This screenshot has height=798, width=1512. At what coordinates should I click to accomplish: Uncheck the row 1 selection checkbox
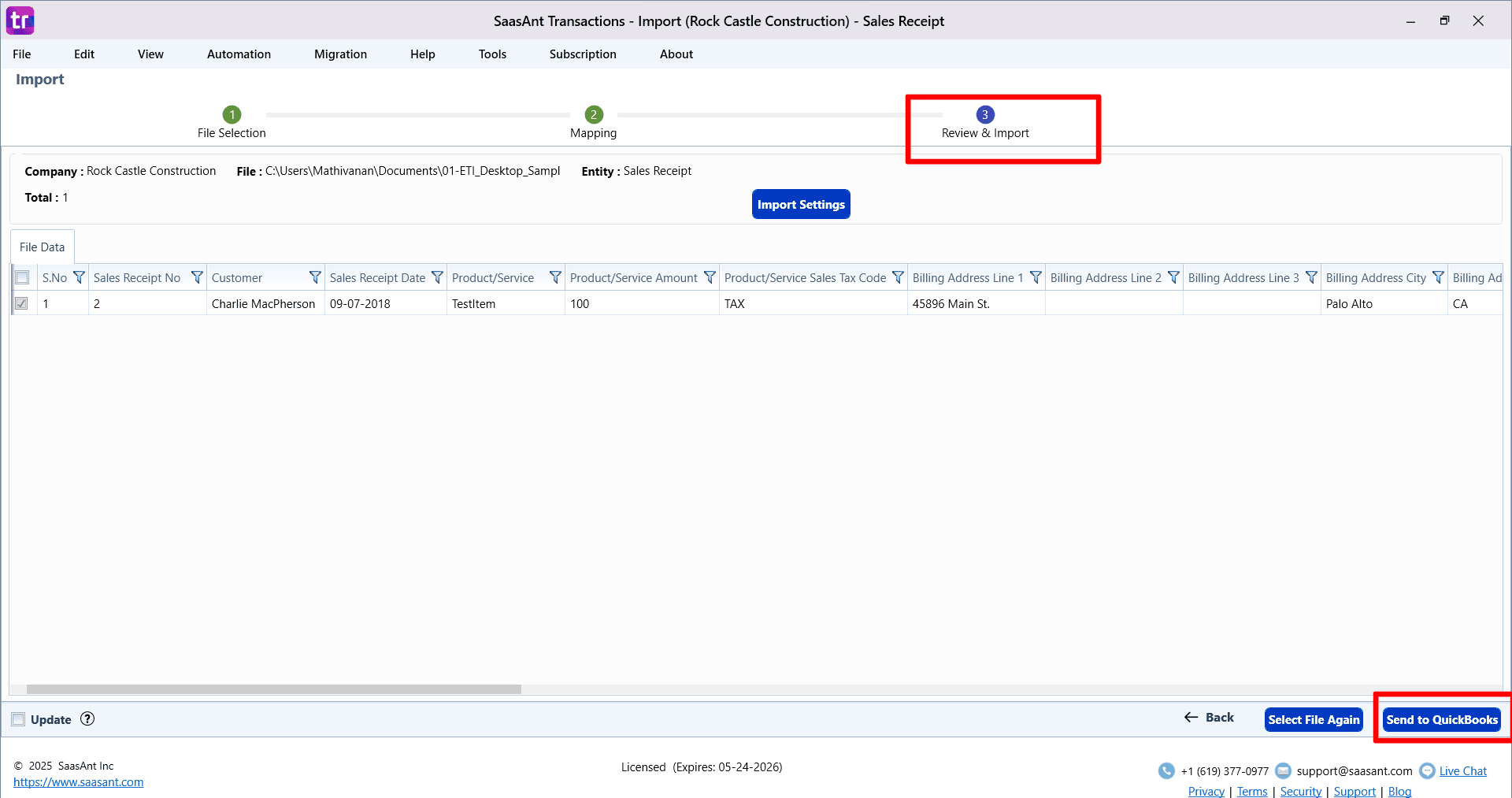tap(22, 303)
